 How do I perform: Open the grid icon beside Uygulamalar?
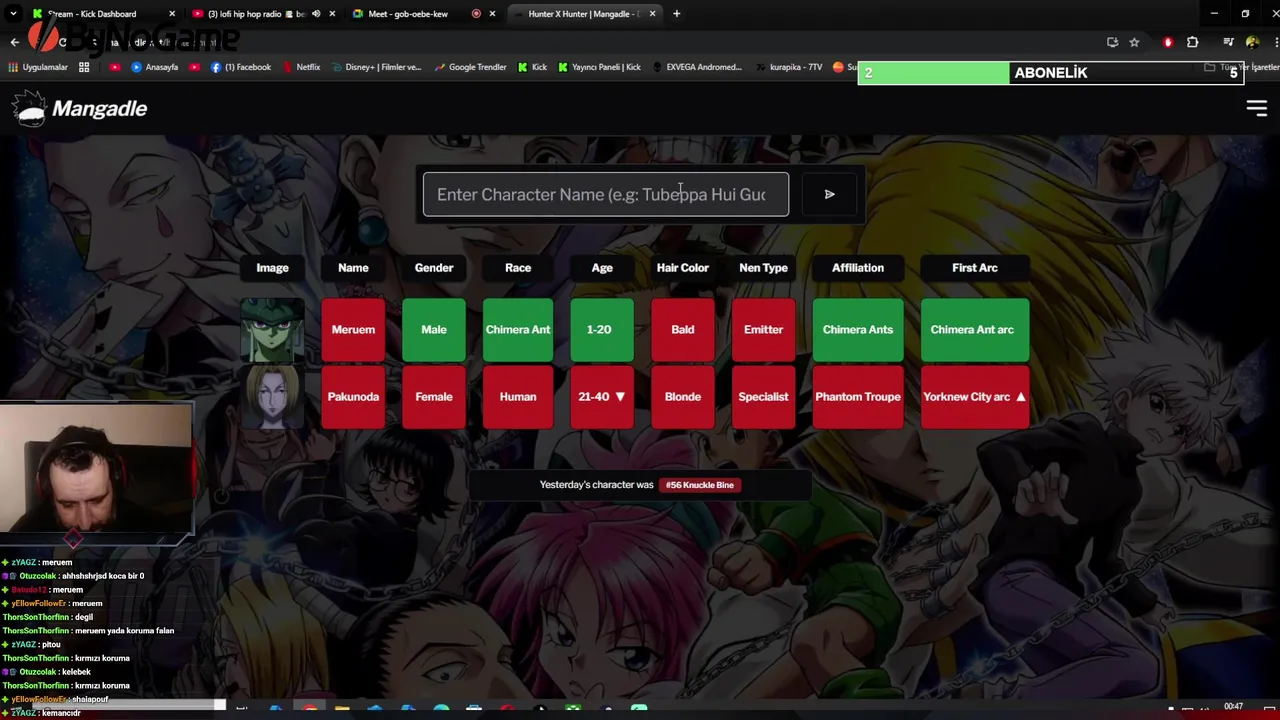(x=84, y=67)
